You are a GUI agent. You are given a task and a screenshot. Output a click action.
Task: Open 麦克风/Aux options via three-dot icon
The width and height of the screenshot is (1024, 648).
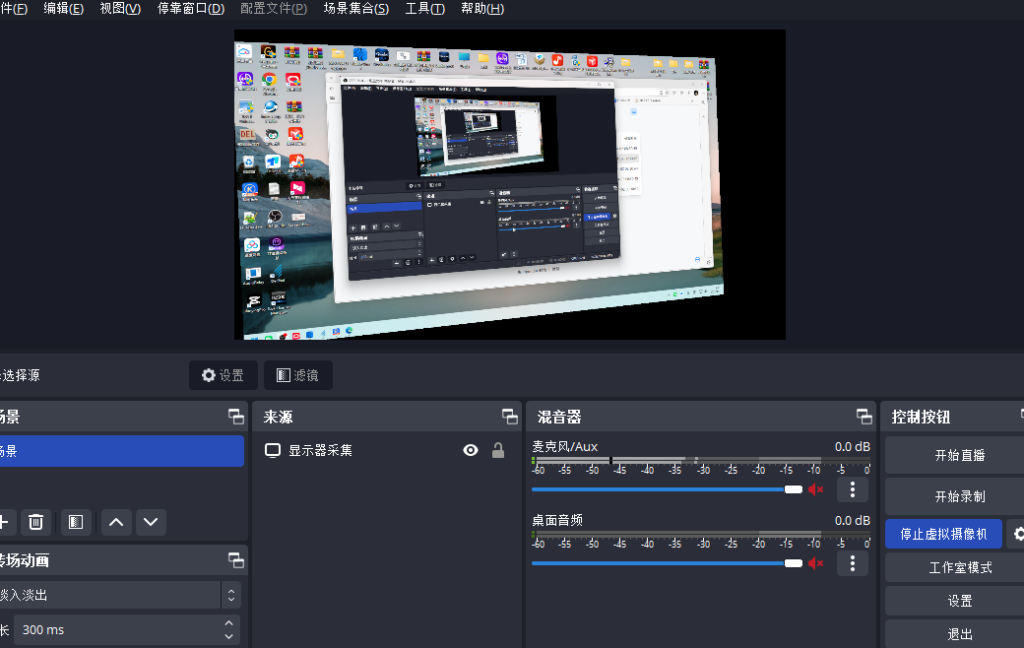pos(852,489)
